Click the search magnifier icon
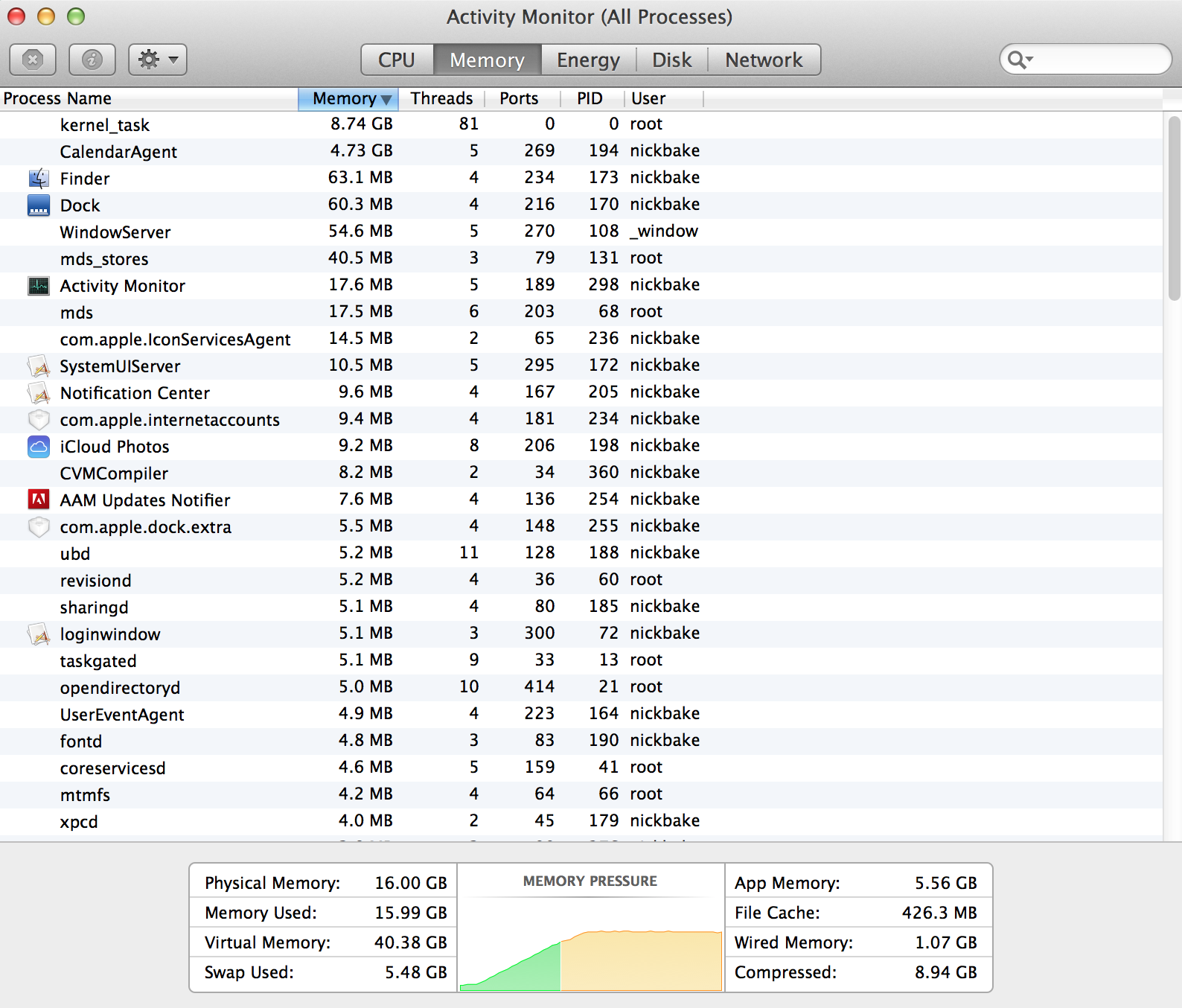 (1019, 60)
